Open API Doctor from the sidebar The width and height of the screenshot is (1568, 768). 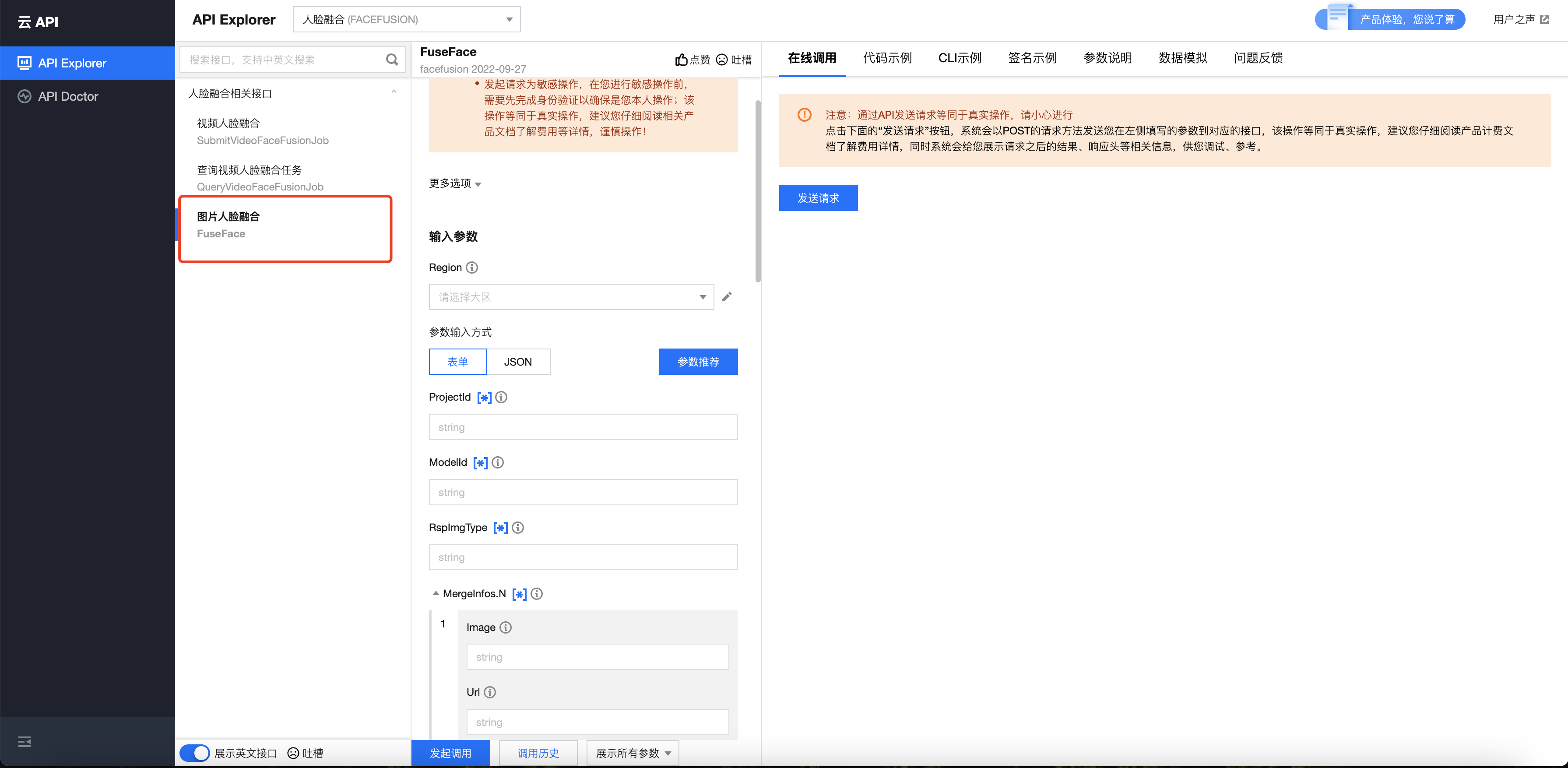[67, 96]
